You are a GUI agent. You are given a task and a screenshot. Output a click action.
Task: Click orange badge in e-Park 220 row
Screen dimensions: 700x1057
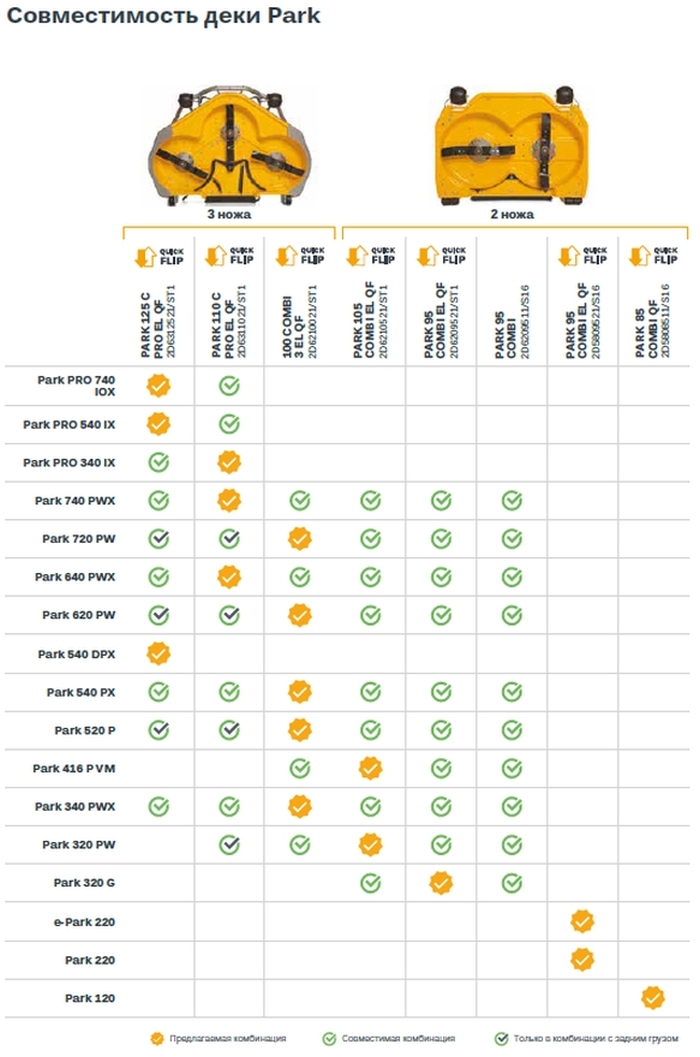click(582, 921)
